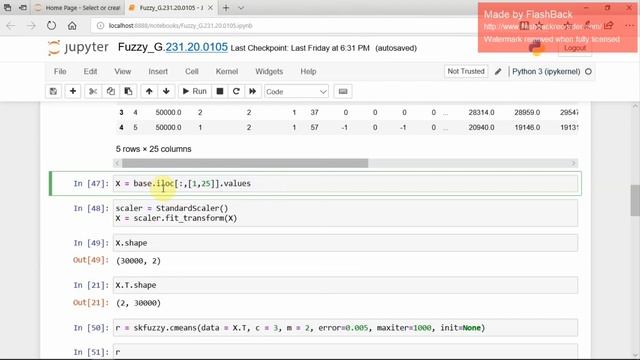
Task: Click table cell value 20940.0
Action: 481,127
